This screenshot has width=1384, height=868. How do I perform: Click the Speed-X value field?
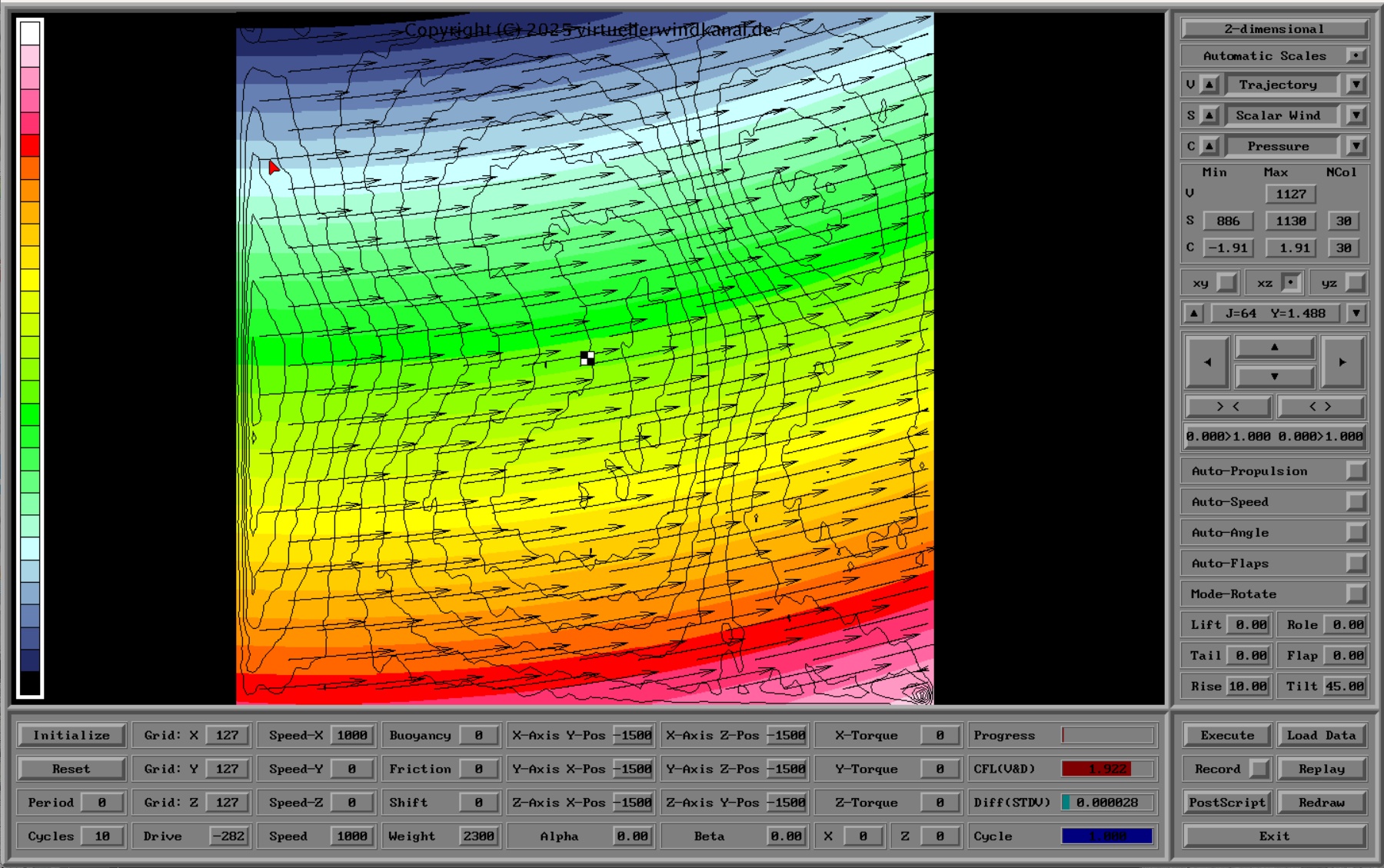click(x=352, y=735)
